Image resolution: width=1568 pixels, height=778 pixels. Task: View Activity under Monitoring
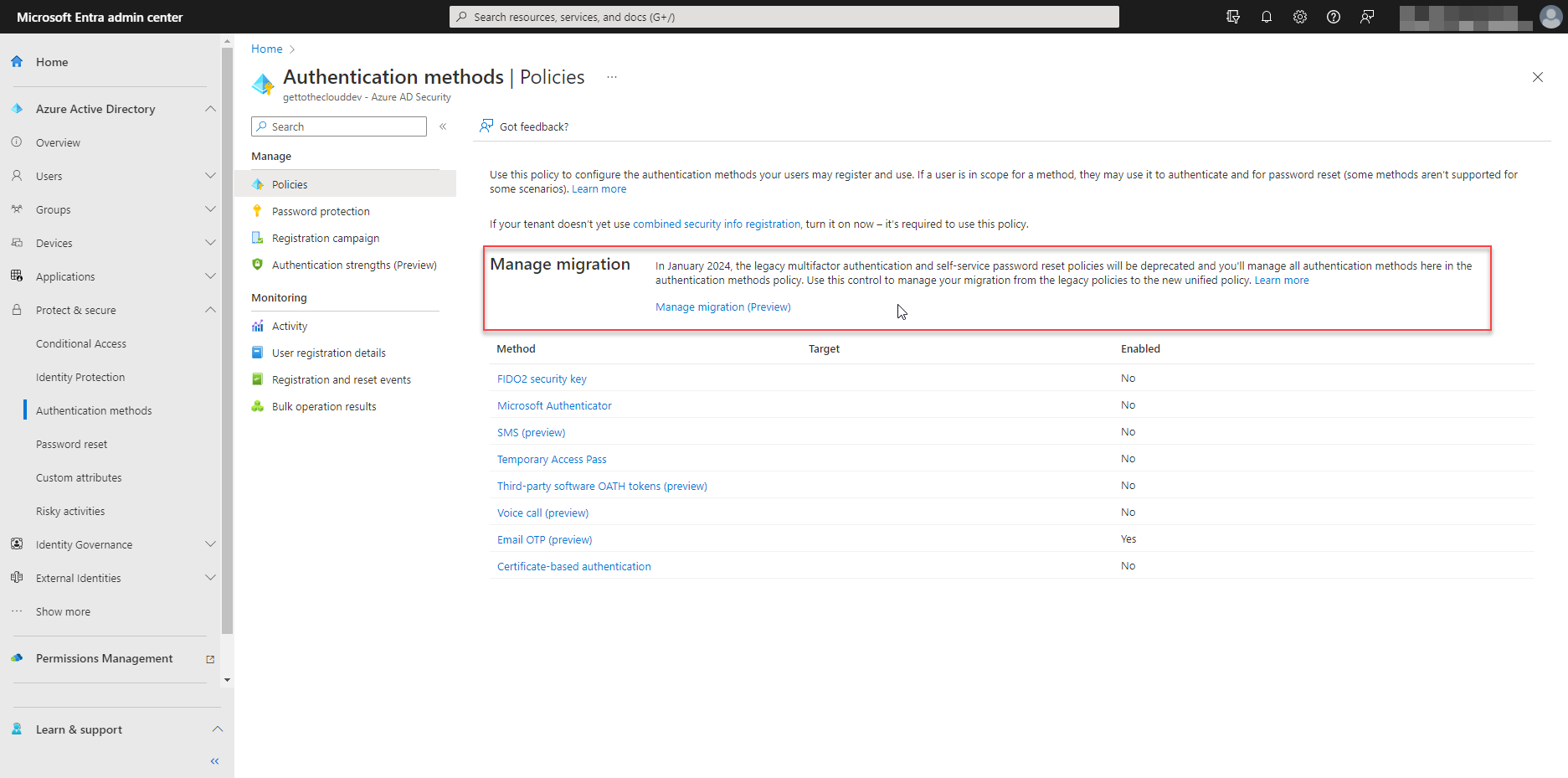point(290,326)
